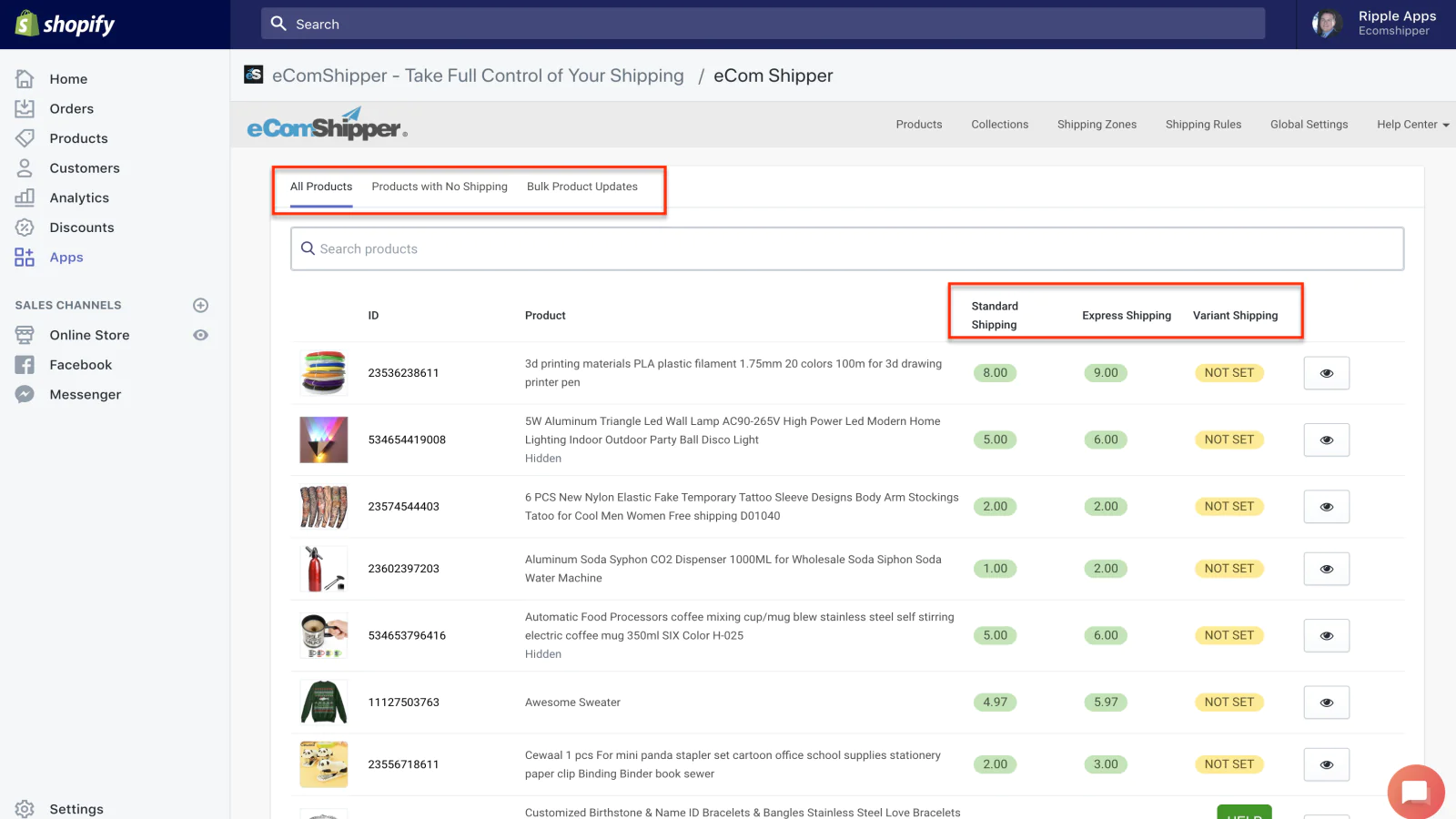Click Awesome Sweater product thumbnail

click(x=324, y=702)
